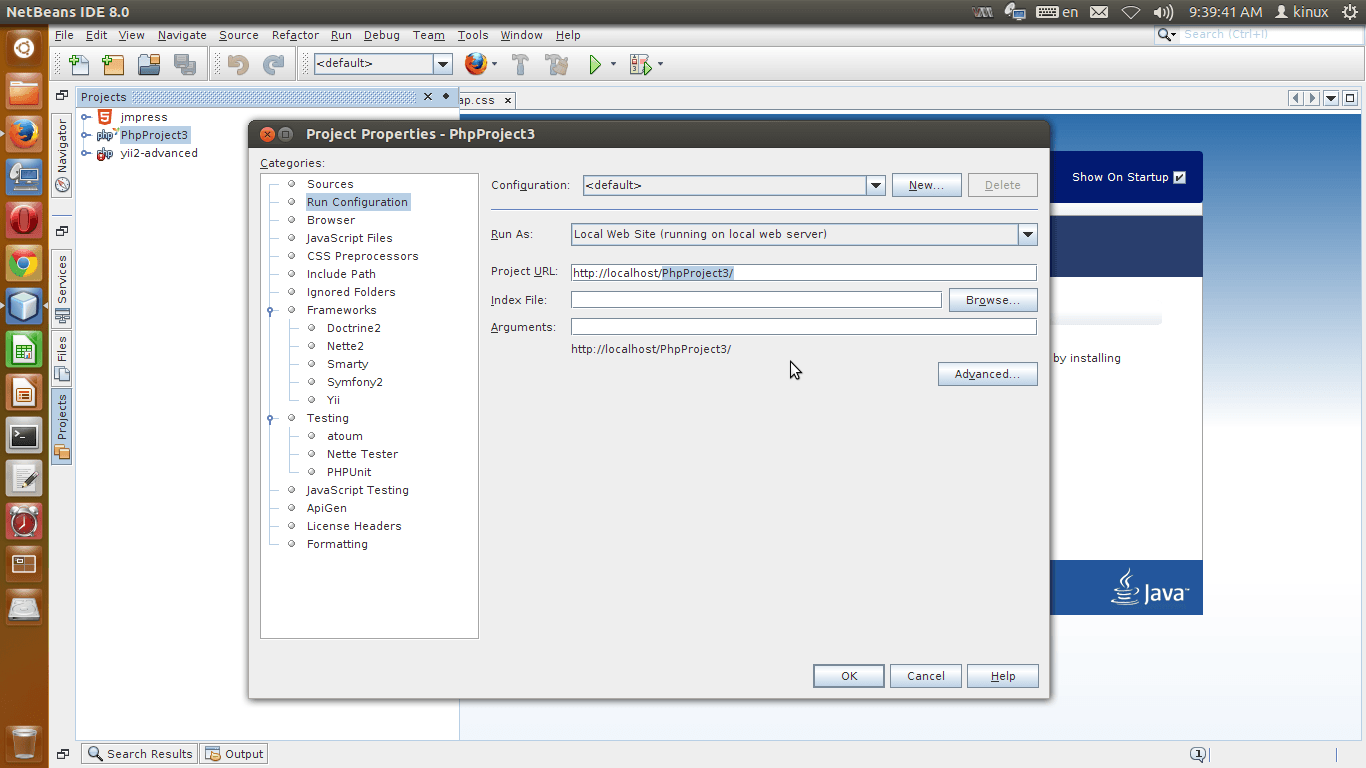Open the Trash icon in the launcher
The height and width of the screenshot is (768, 1366).
[25, 744]
